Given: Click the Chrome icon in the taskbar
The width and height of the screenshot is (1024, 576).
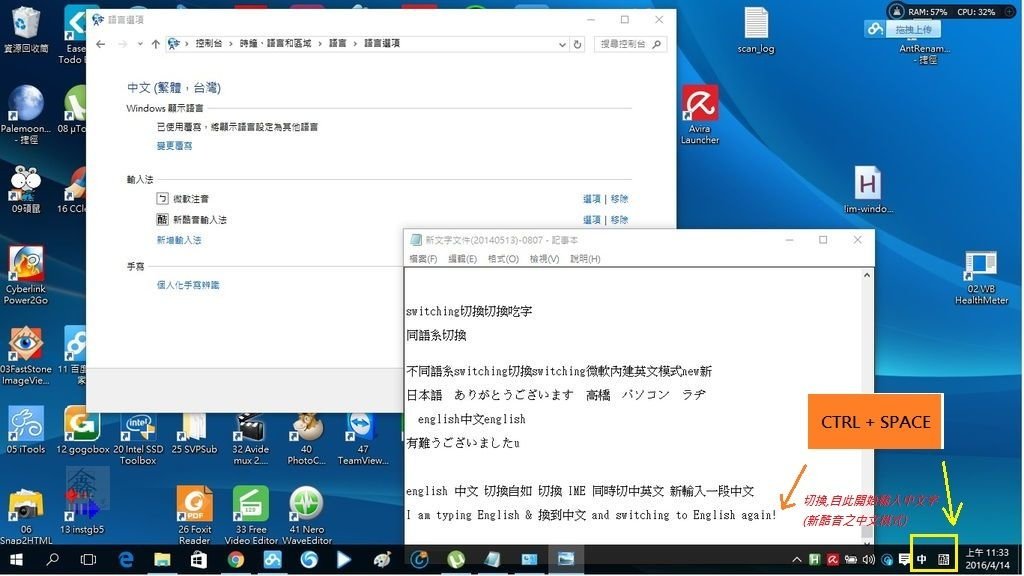Looking at the screenshot, I should point(236,560).
